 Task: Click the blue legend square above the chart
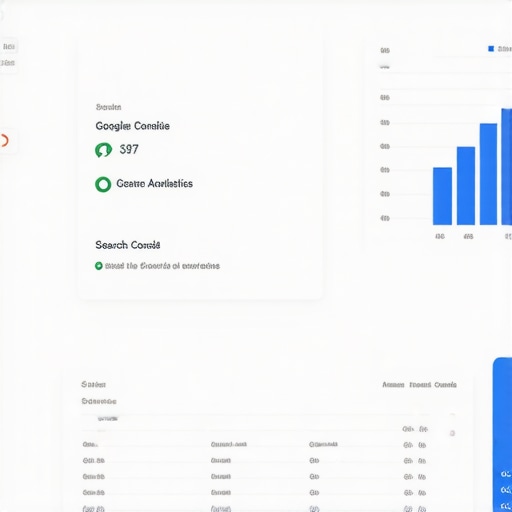tap(491, 49)
